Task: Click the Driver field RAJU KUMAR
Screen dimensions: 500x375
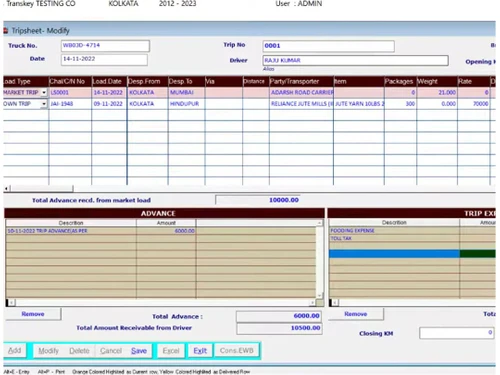Action: (355, 60)
